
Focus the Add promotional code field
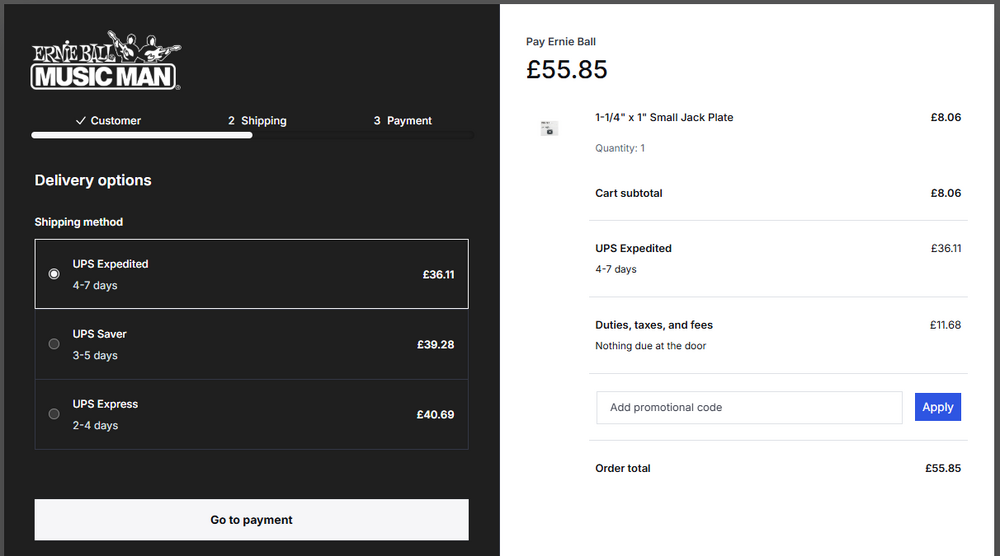click(749, 407)
